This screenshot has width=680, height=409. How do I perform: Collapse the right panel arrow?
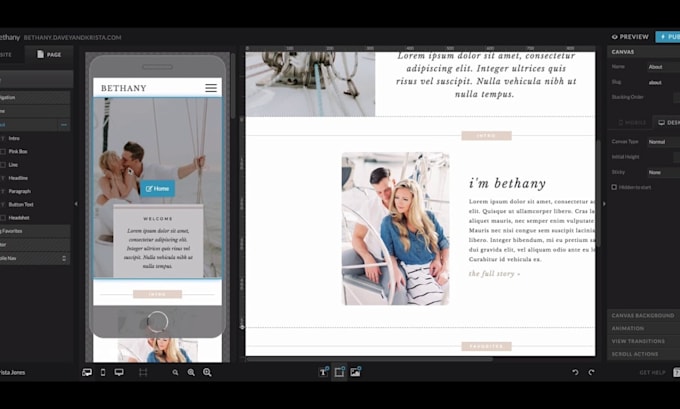pyautogui.click(x=604, y=204)
